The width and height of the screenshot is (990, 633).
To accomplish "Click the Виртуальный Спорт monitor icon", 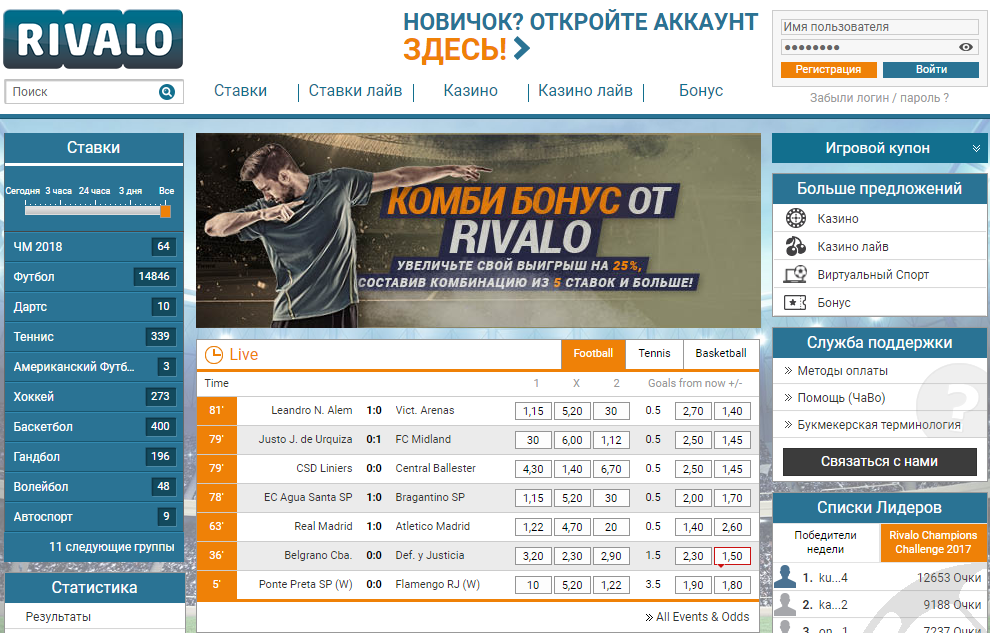I will coord(796,275).
